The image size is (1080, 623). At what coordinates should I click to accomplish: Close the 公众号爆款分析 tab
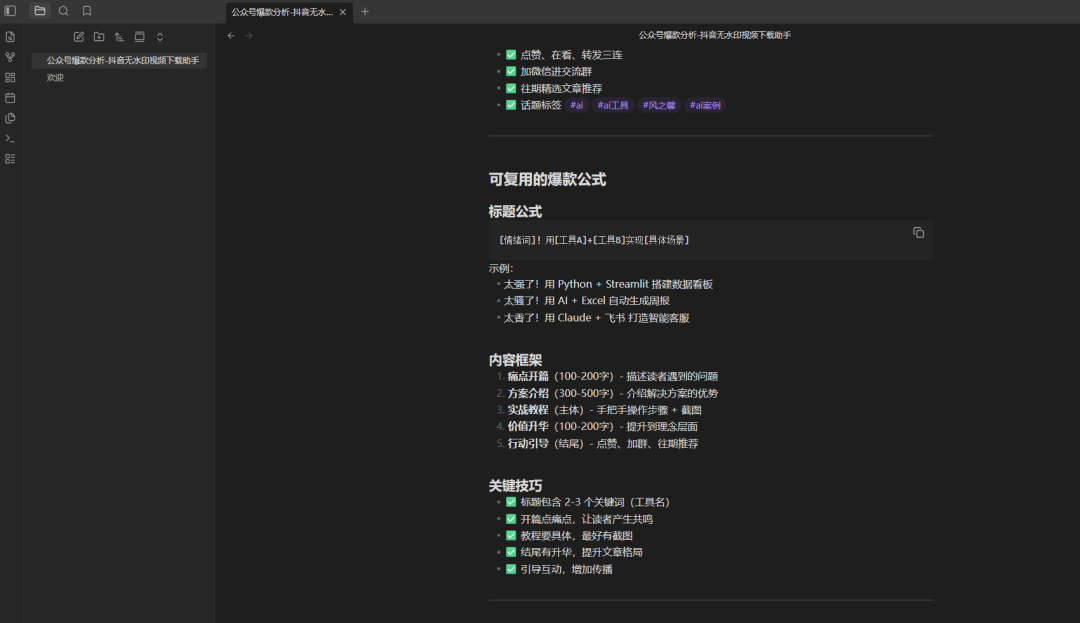coord(343,12)
